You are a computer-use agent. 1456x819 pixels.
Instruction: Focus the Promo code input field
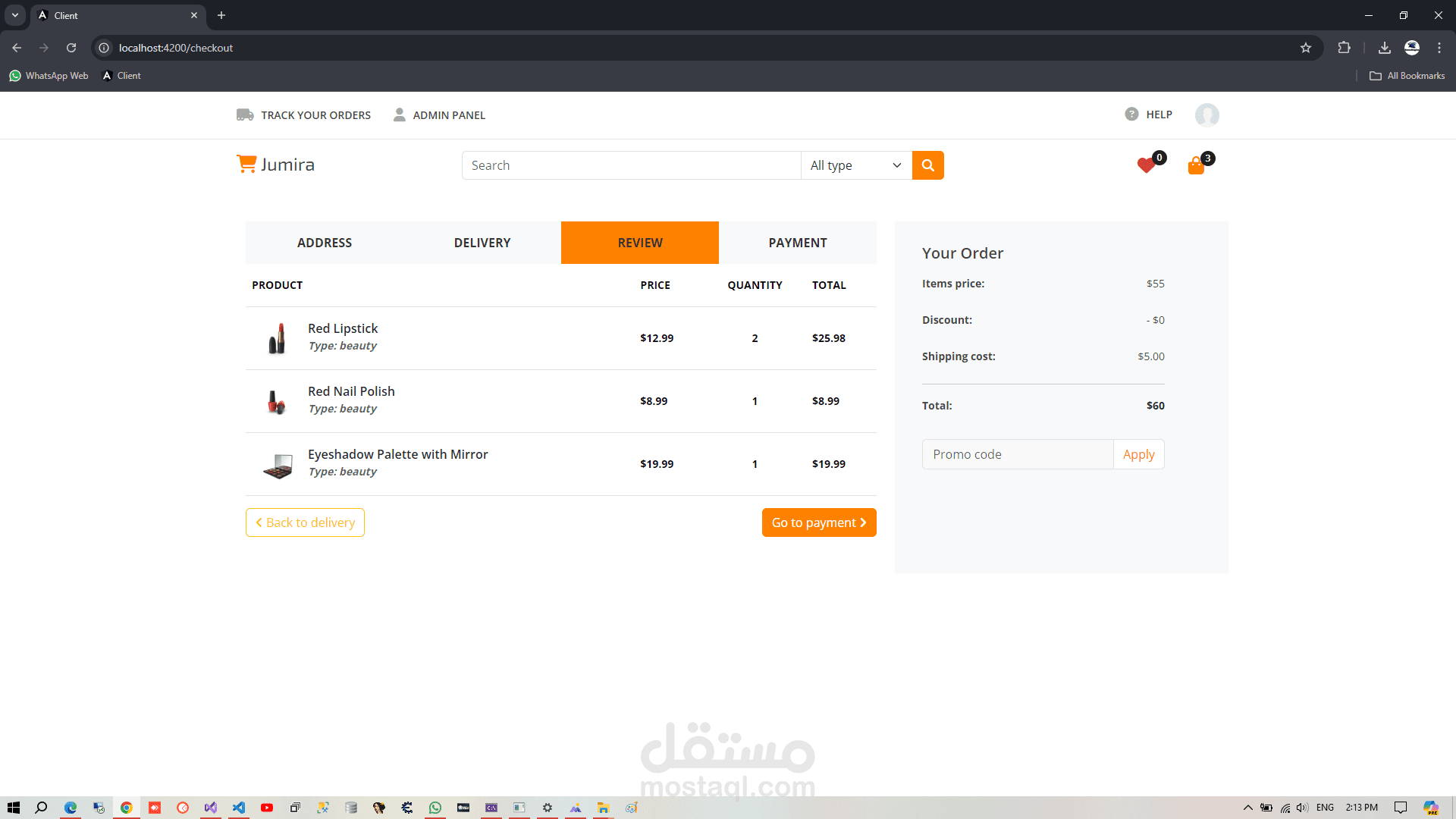tap(1017, 454)
